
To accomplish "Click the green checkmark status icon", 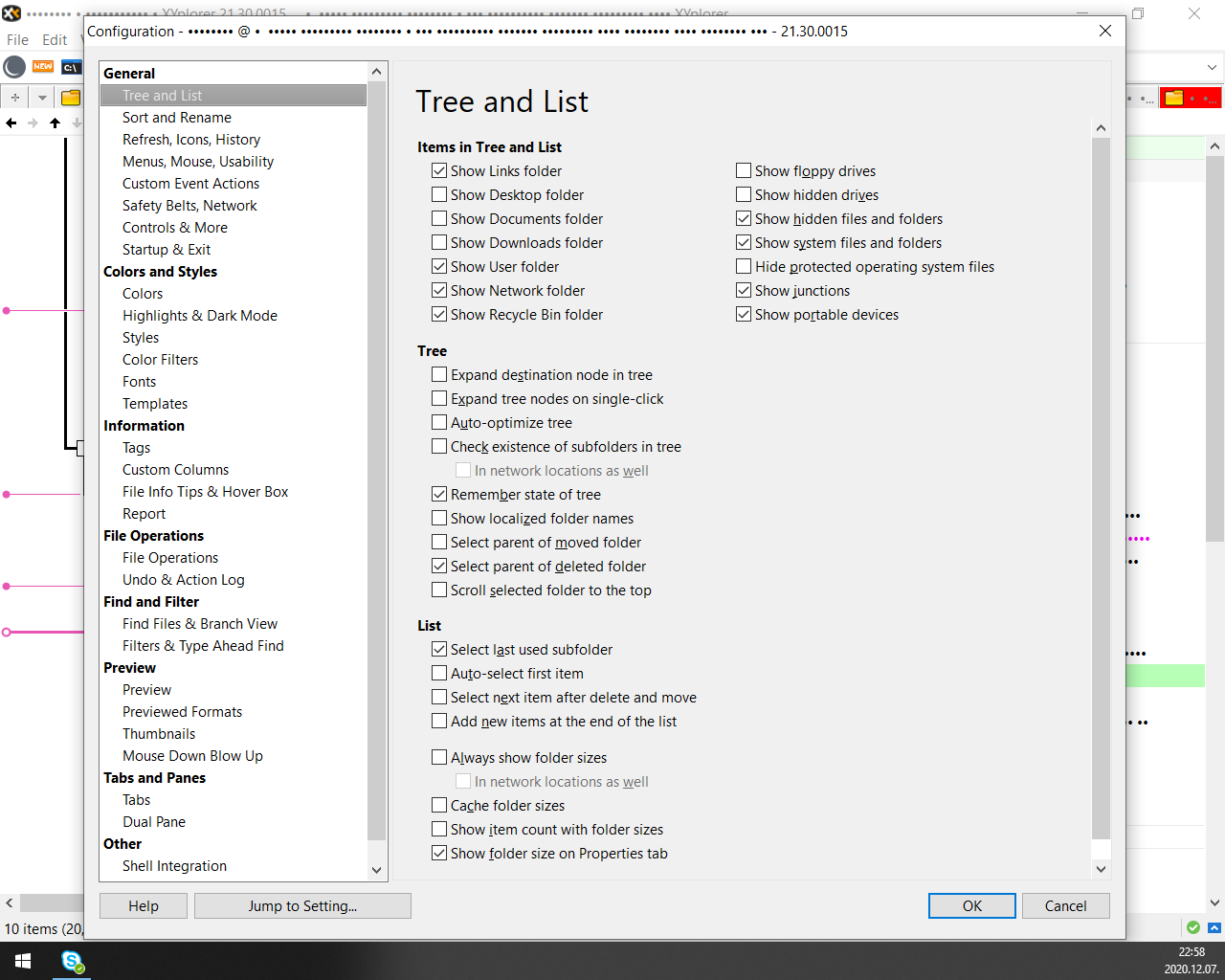I will [1192, 927].
